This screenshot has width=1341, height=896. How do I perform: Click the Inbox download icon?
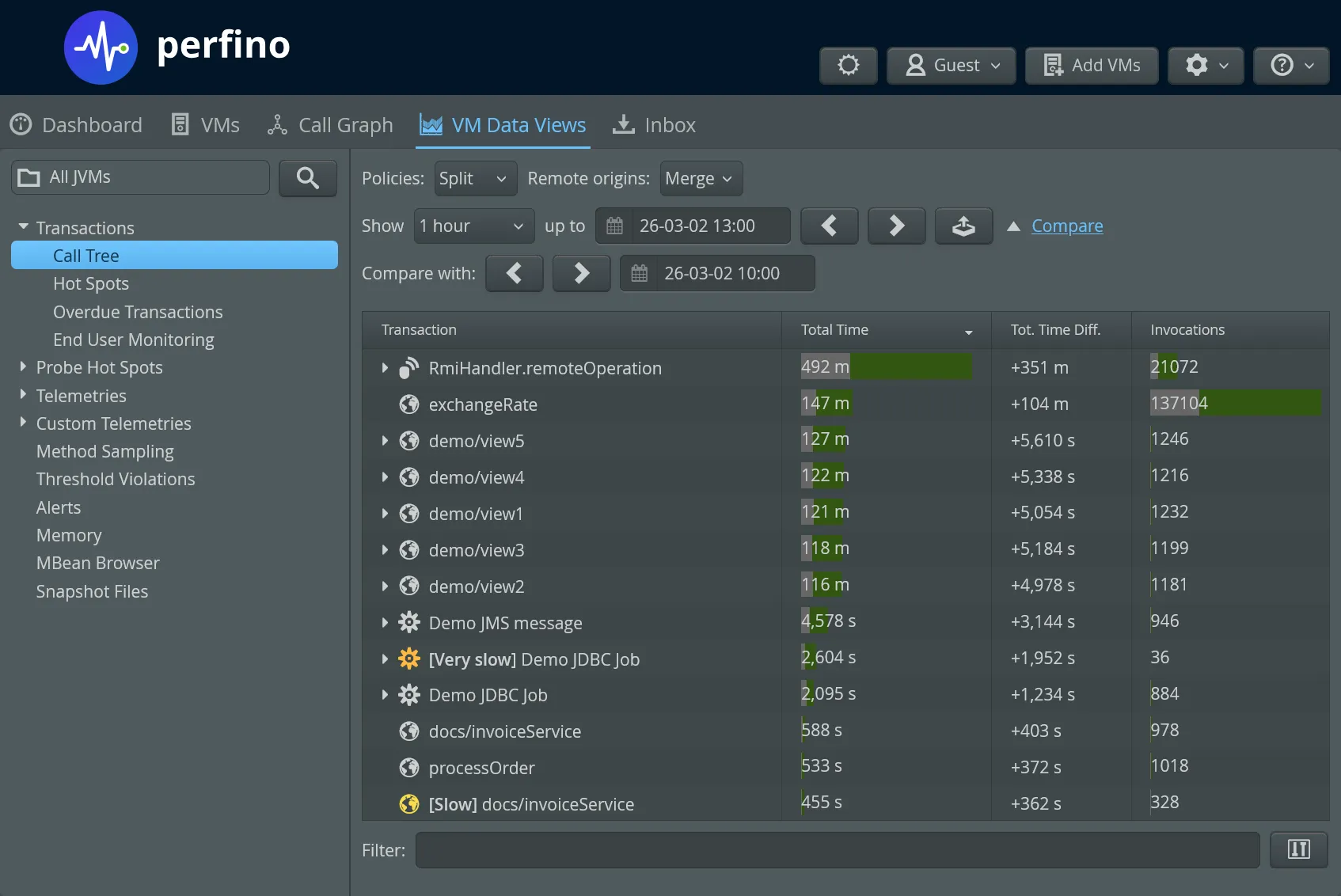pos(625,124)
